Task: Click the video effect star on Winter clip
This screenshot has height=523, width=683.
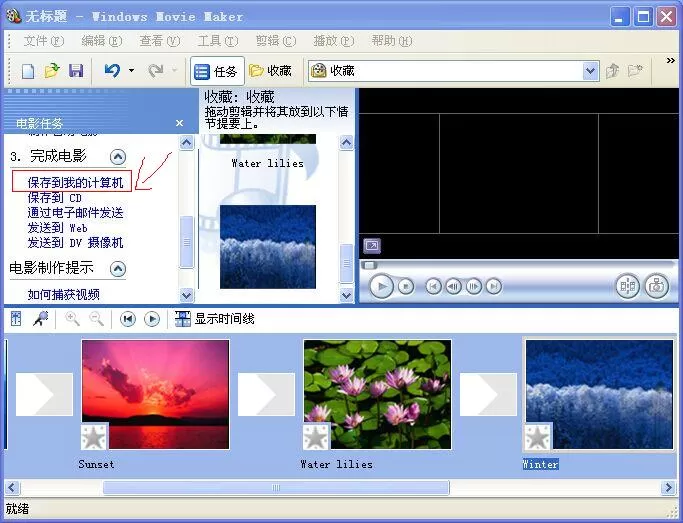Action: pos(538,436)
